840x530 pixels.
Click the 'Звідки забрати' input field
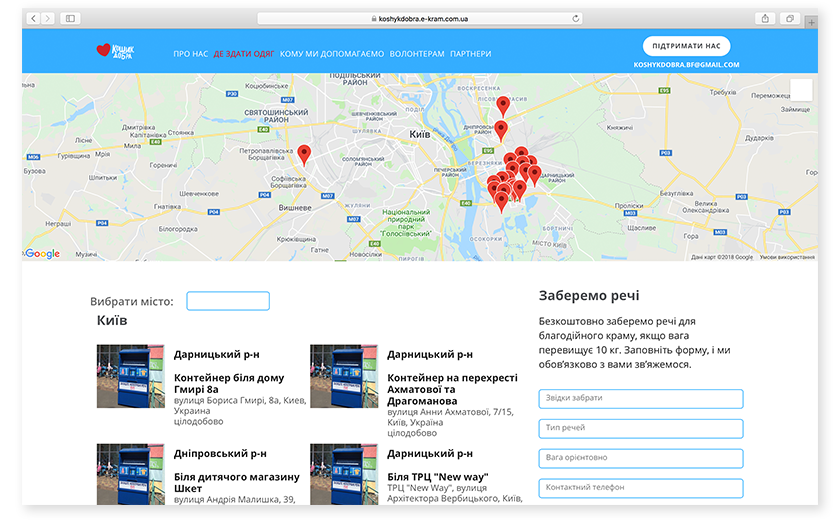[x=640, y=398]
